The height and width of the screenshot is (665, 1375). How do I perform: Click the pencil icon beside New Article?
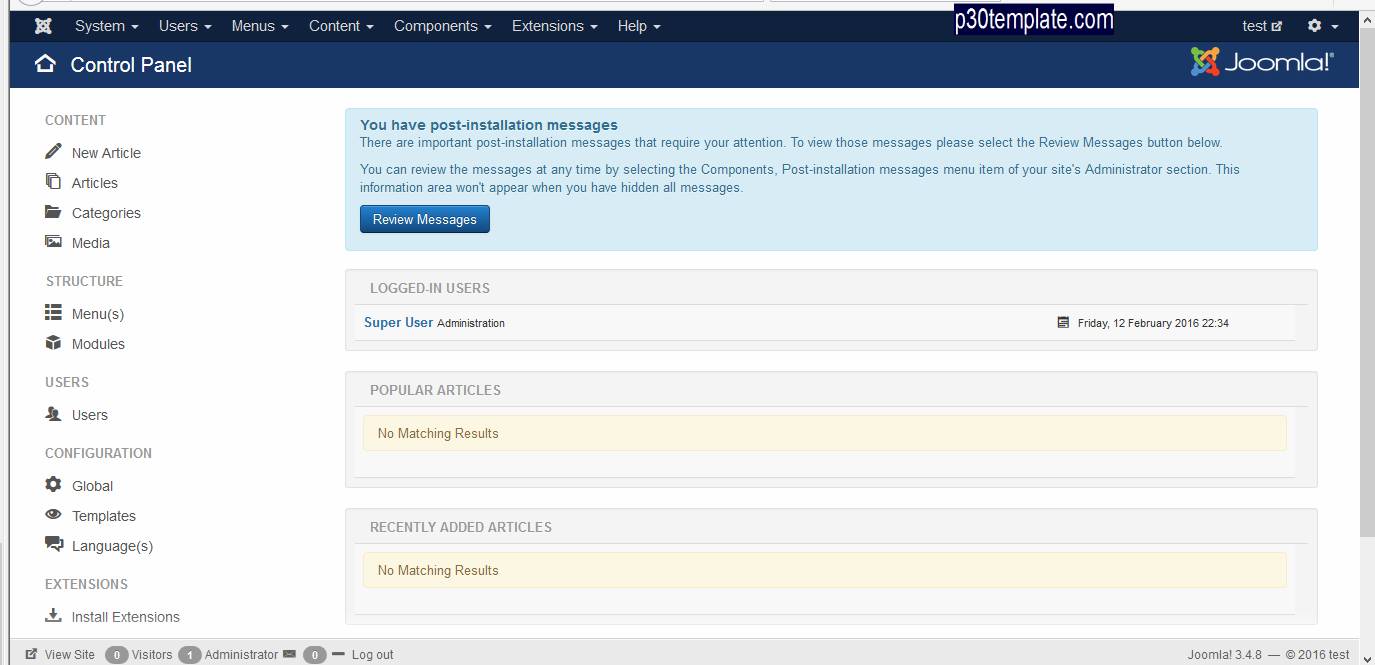53,152
